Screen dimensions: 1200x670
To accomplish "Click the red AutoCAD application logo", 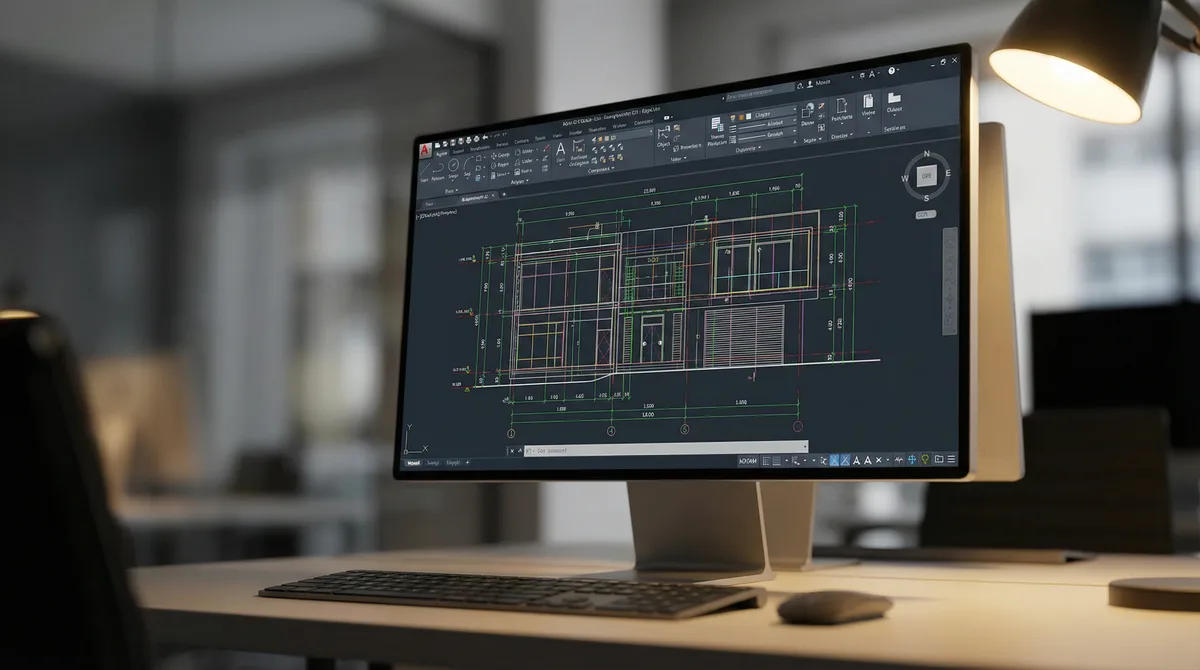I will [x=424, y=148].
